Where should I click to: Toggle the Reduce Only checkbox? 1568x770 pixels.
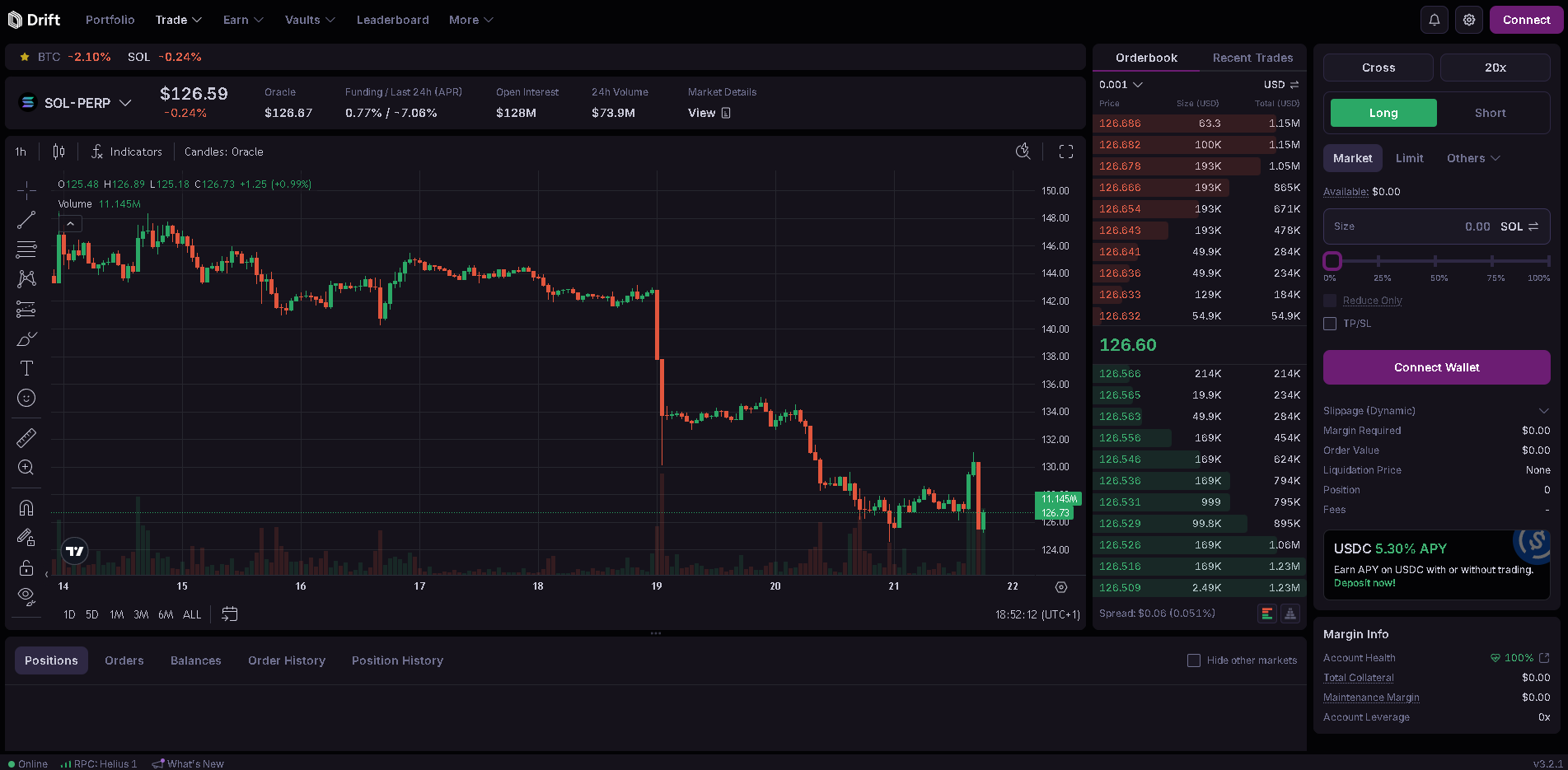pyautogui.click(x=1330, y=301)
